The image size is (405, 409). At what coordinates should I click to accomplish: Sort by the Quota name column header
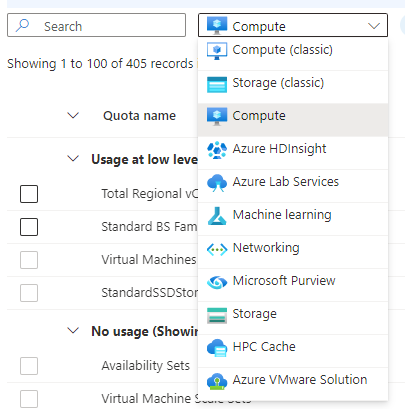pos(139,116)
